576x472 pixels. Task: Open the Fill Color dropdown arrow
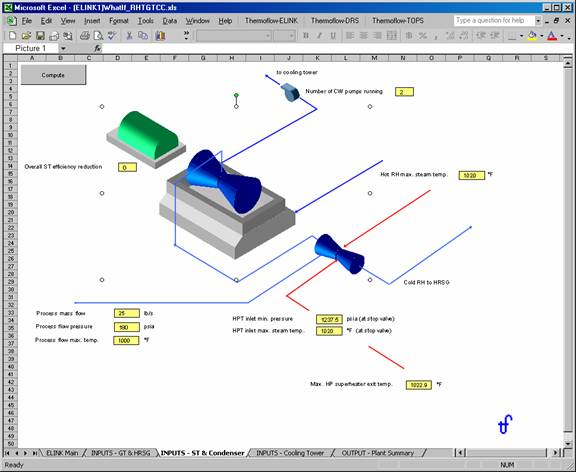click(x=541, y=36)
